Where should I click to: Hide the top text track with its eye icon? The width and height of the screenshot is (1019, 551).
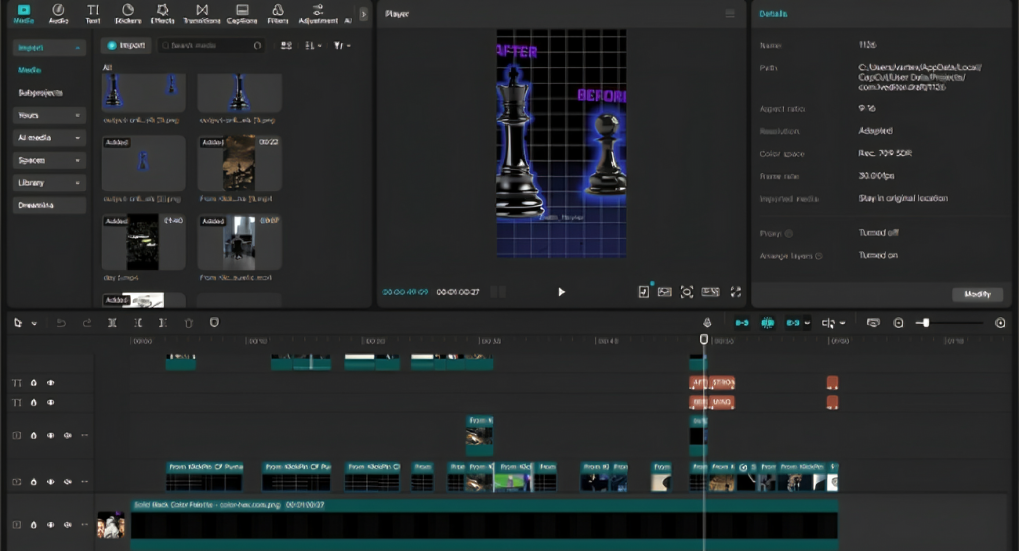click(51, 383)
